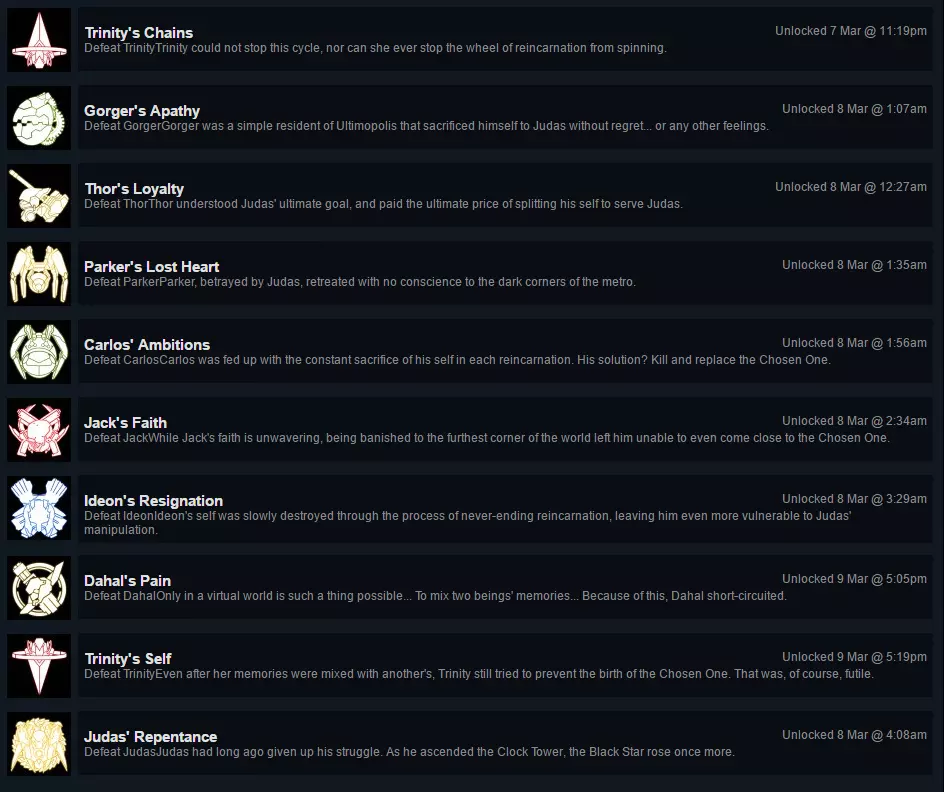Click the Gorger's Apathy title
The height and width of the screenshot is (792, 944).
click(x=142, y=111)
